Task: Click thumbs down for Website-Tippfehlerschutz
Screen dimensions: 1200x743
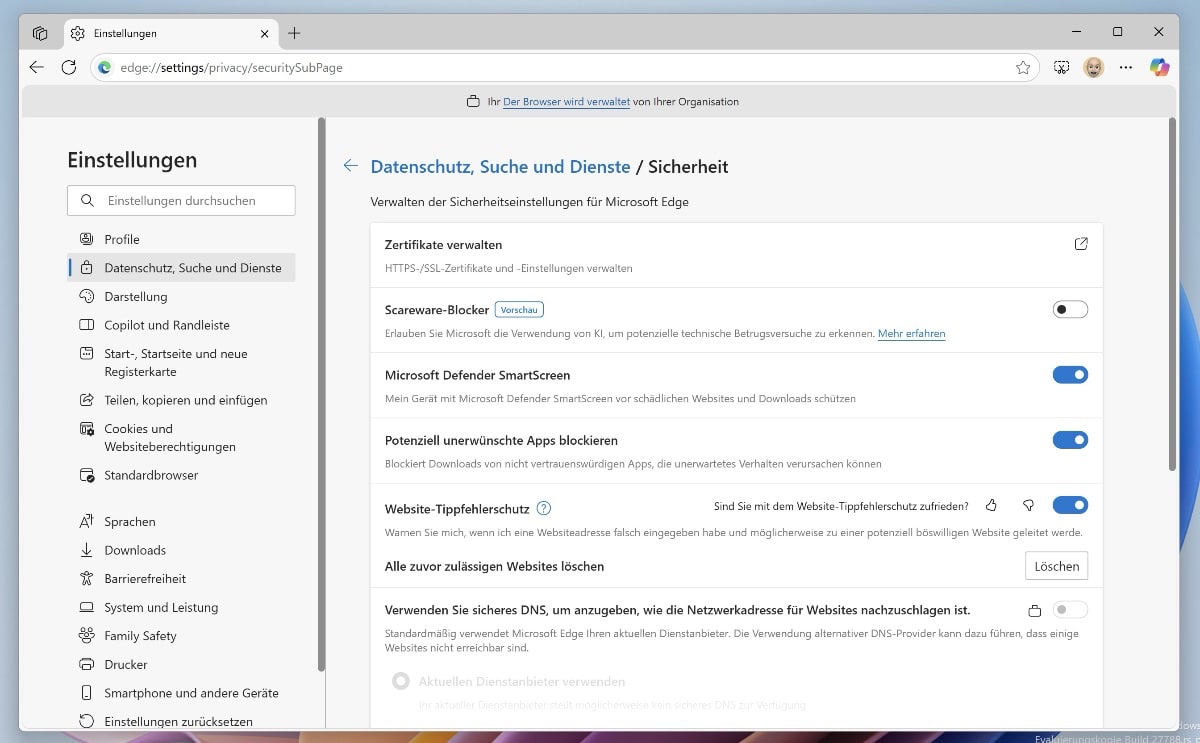Action: [1028, 506]
